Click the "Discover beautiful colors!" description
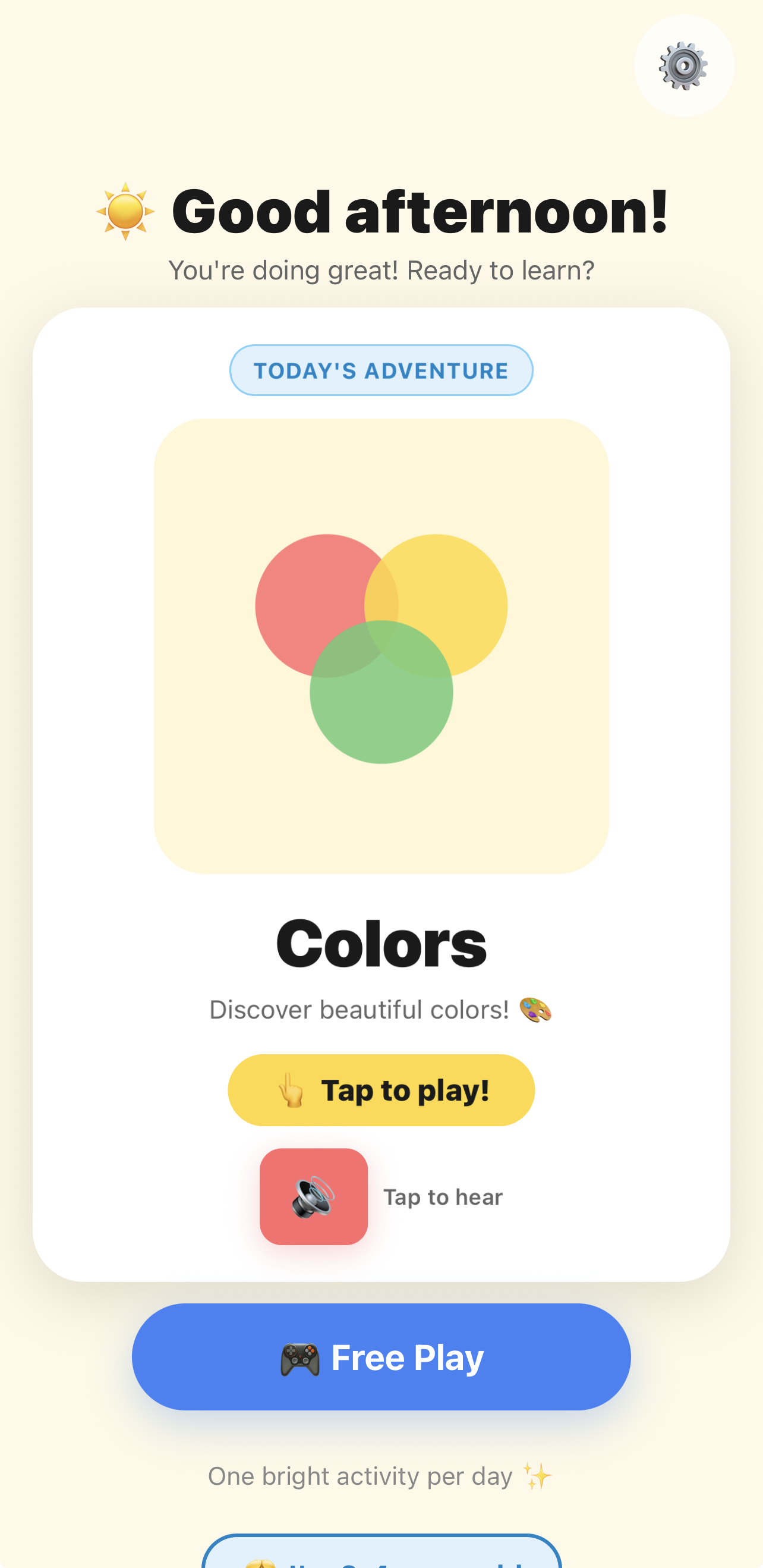This screenshot has height=1568, width=763. click(359, 1010)
